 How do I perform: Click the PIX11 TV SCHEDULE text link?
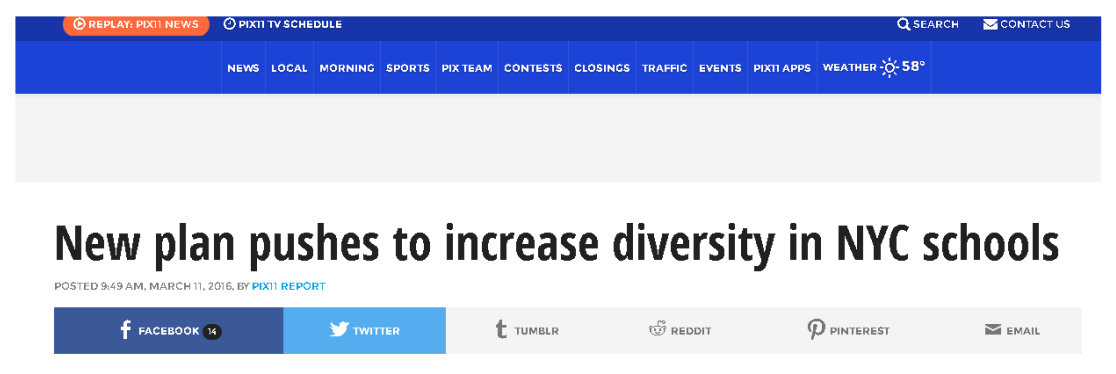290,24
